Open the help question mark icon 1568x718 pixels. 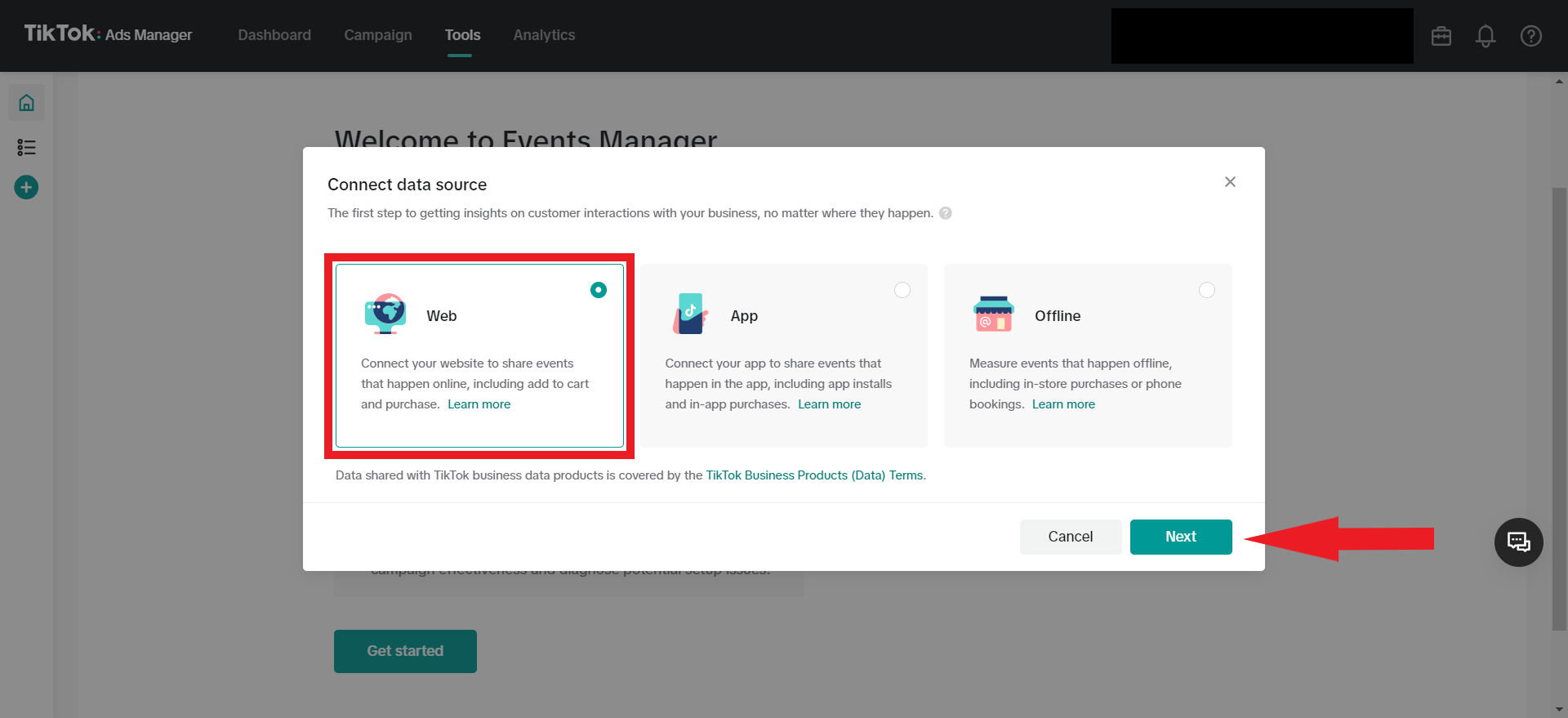click(x=1530, y=36)
